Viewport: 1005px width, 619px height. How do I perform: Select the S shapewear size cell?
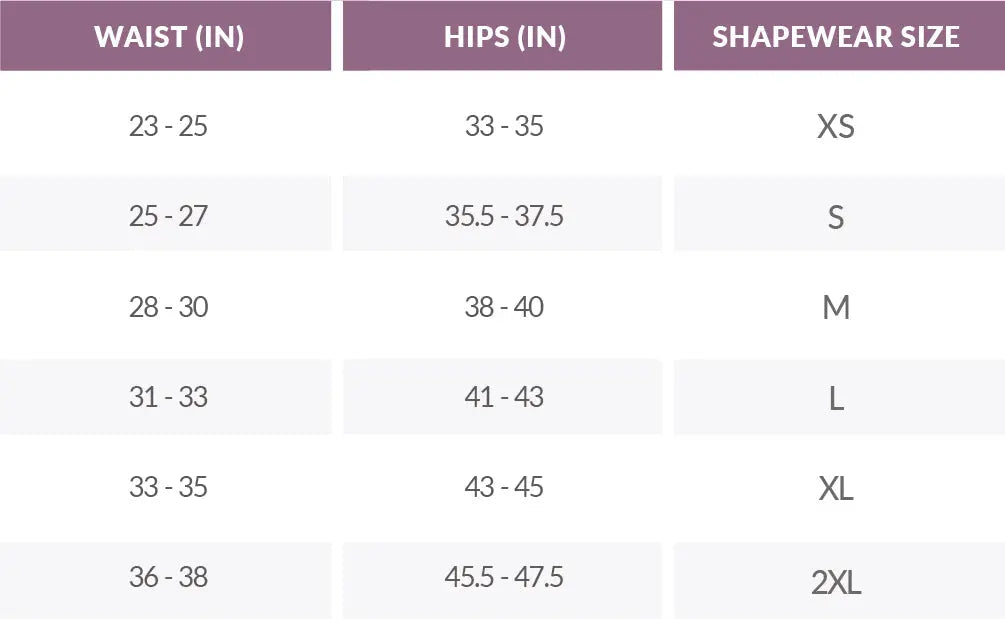[x=836, y=217]
